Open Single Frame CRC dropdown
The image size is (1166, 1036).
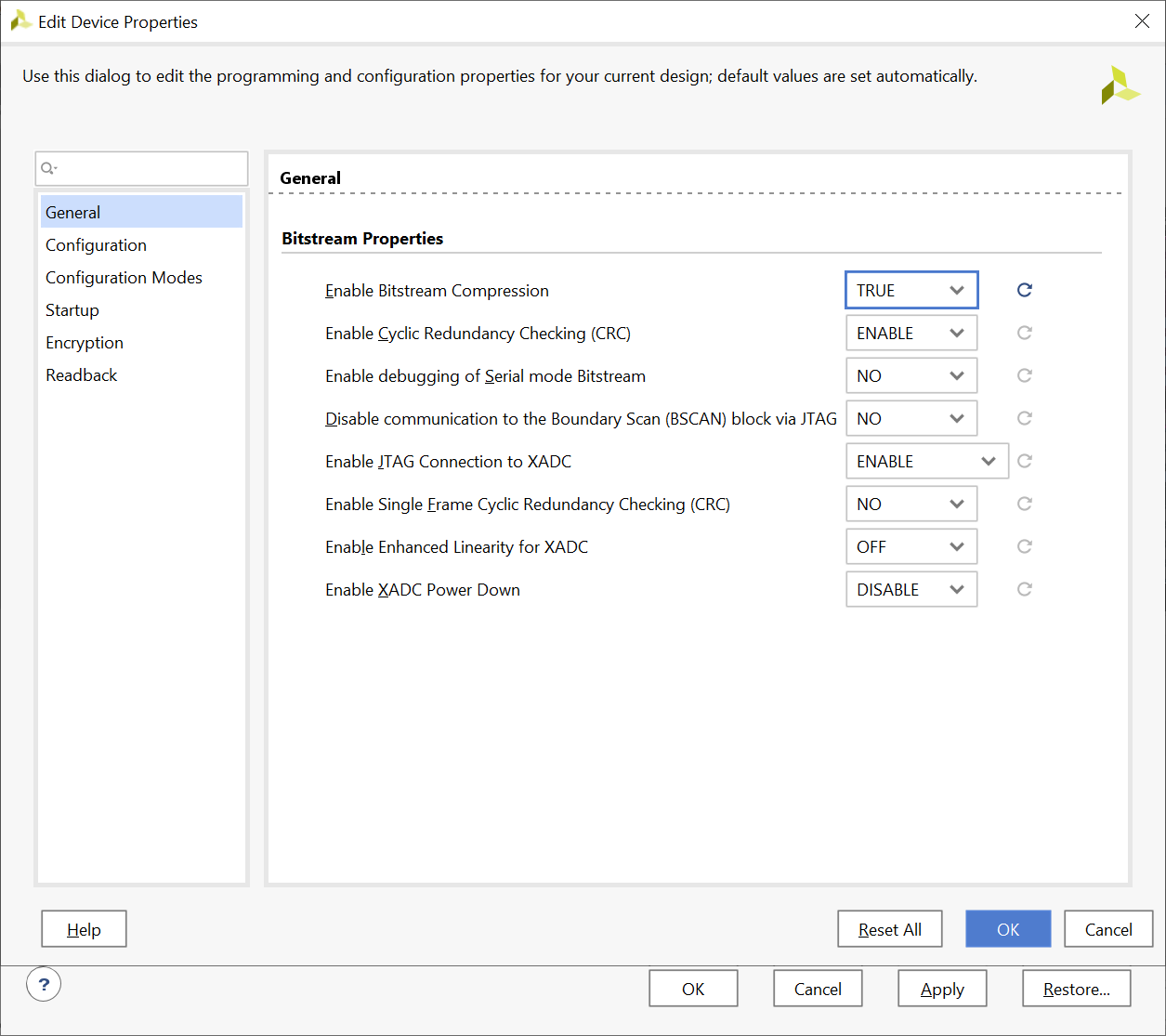[911, 504]
